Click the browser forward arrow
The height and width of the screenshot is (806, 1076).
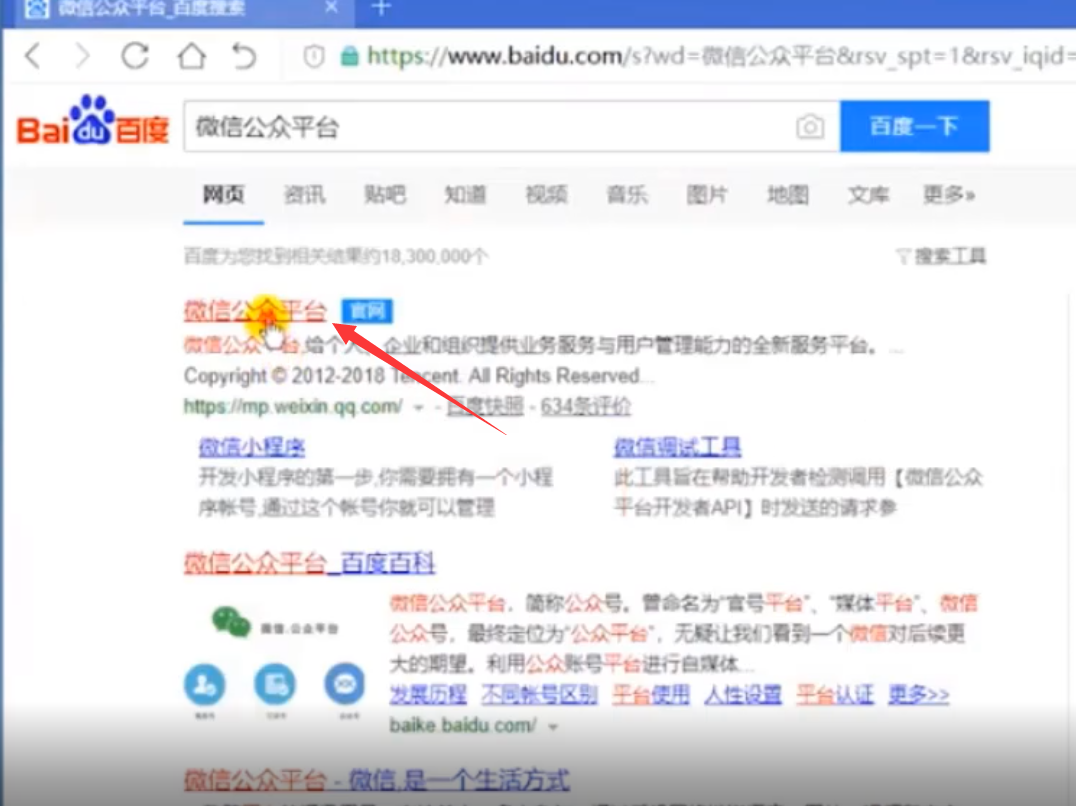click(82, 56)
